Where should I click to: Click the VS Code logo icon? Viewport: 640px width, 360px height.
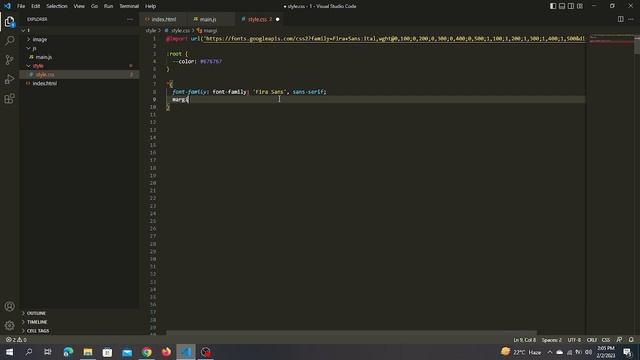click(x=7, y=6)
